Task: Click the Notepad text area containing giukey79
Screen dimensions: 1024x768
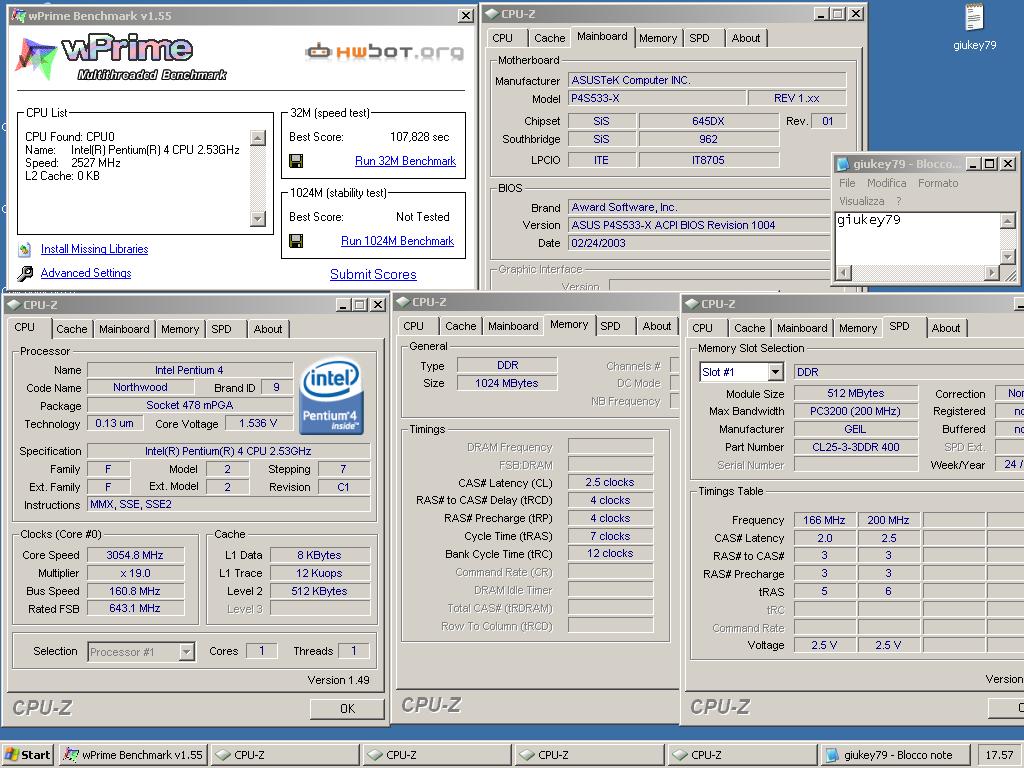Action: click(918, 238)
